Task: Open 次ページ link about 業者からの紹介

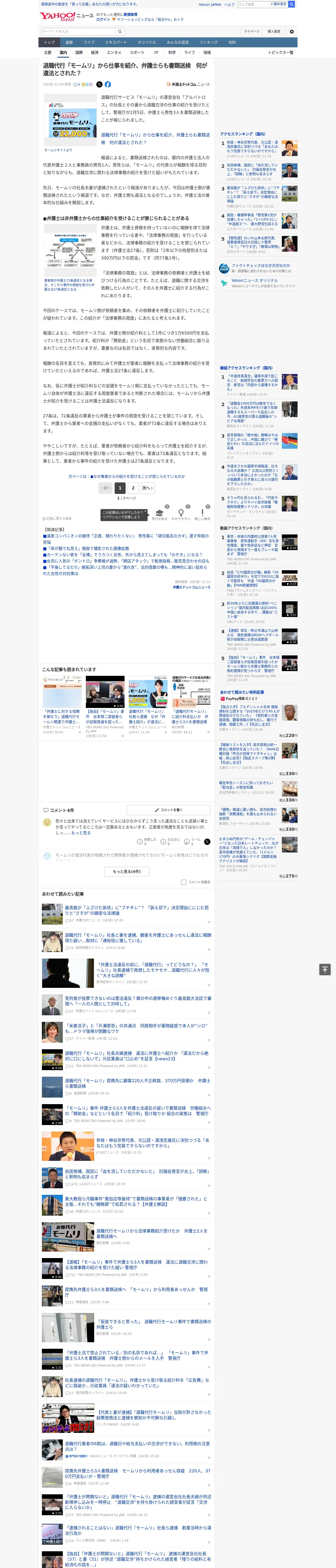Action: (126, 477)
